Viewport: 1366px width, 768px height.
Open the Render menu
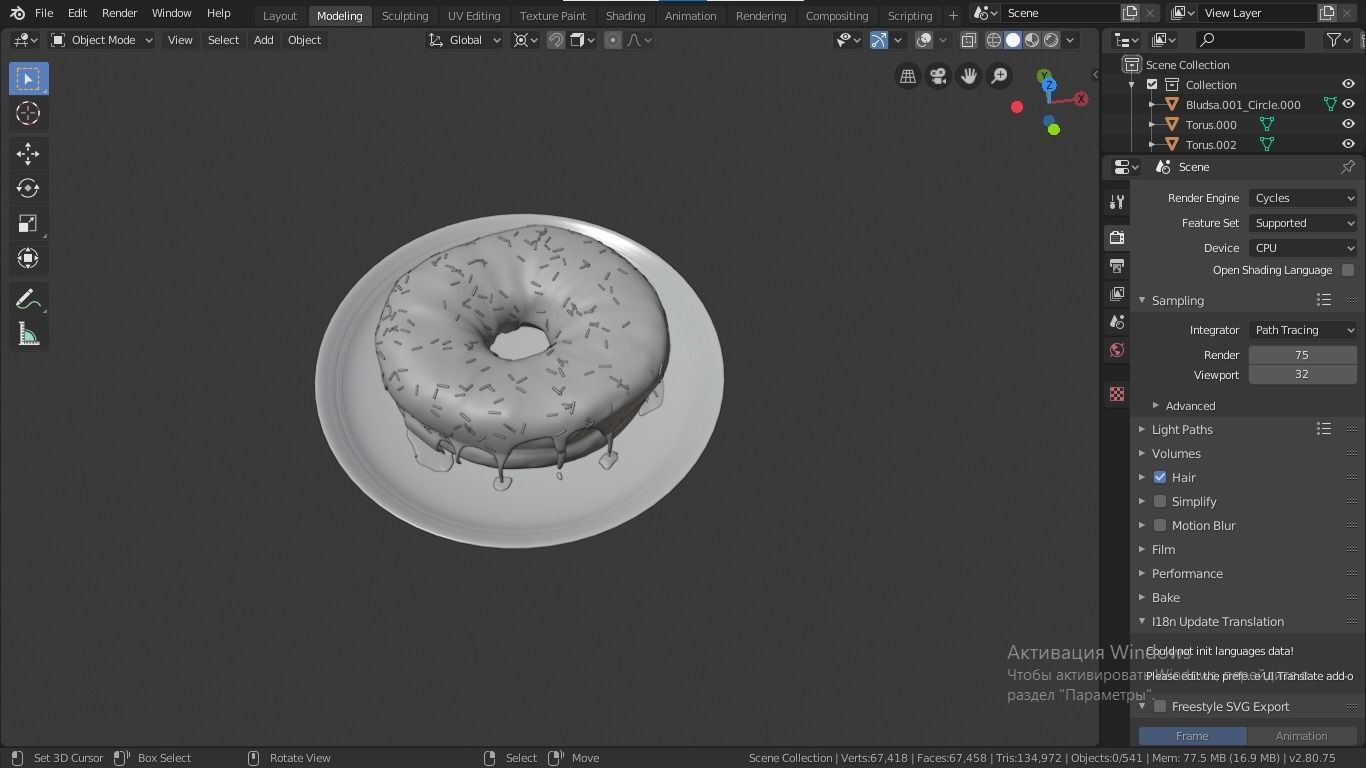pyautogui.click(x=120, y=13)
